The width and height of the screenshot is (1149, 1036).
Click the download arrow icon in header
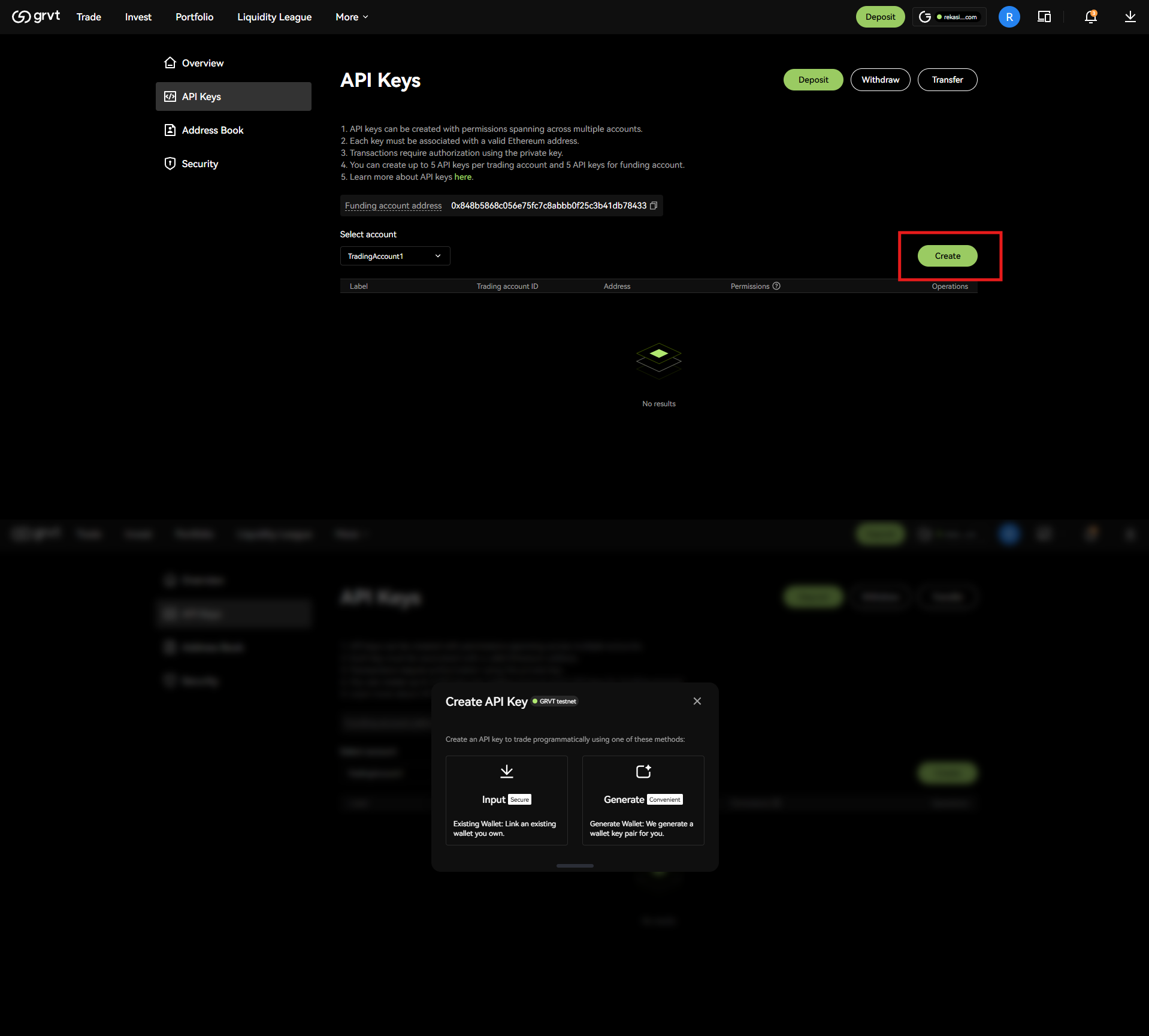[x=1130, y=17]
